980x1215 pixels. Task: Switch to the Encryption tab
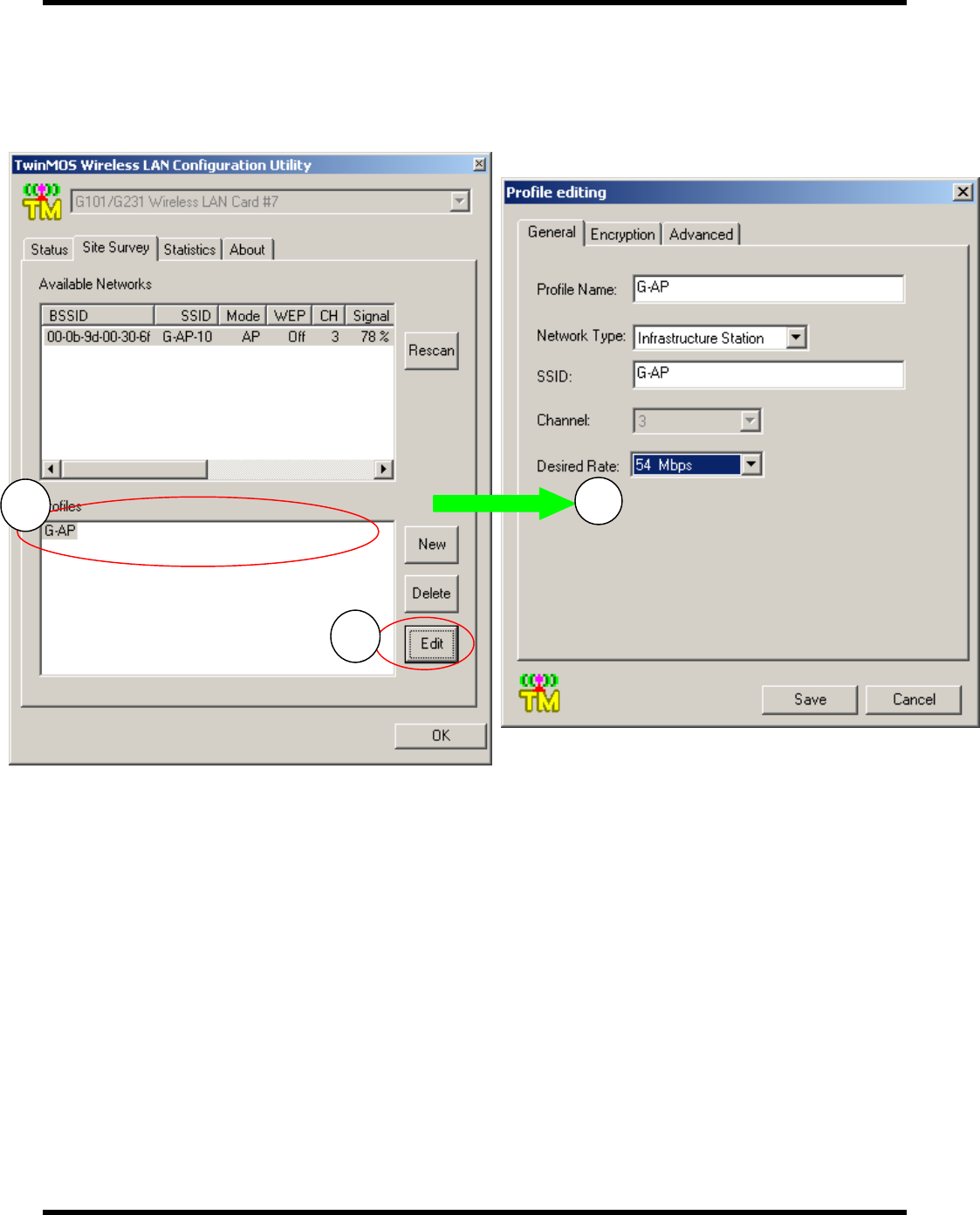coord(622,234)
